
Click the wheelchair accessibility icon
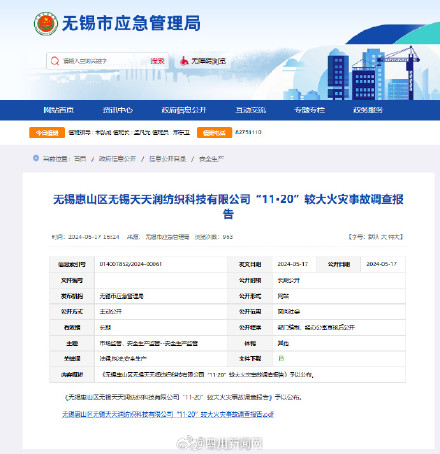pyautogui.click(x=184, y=61)
